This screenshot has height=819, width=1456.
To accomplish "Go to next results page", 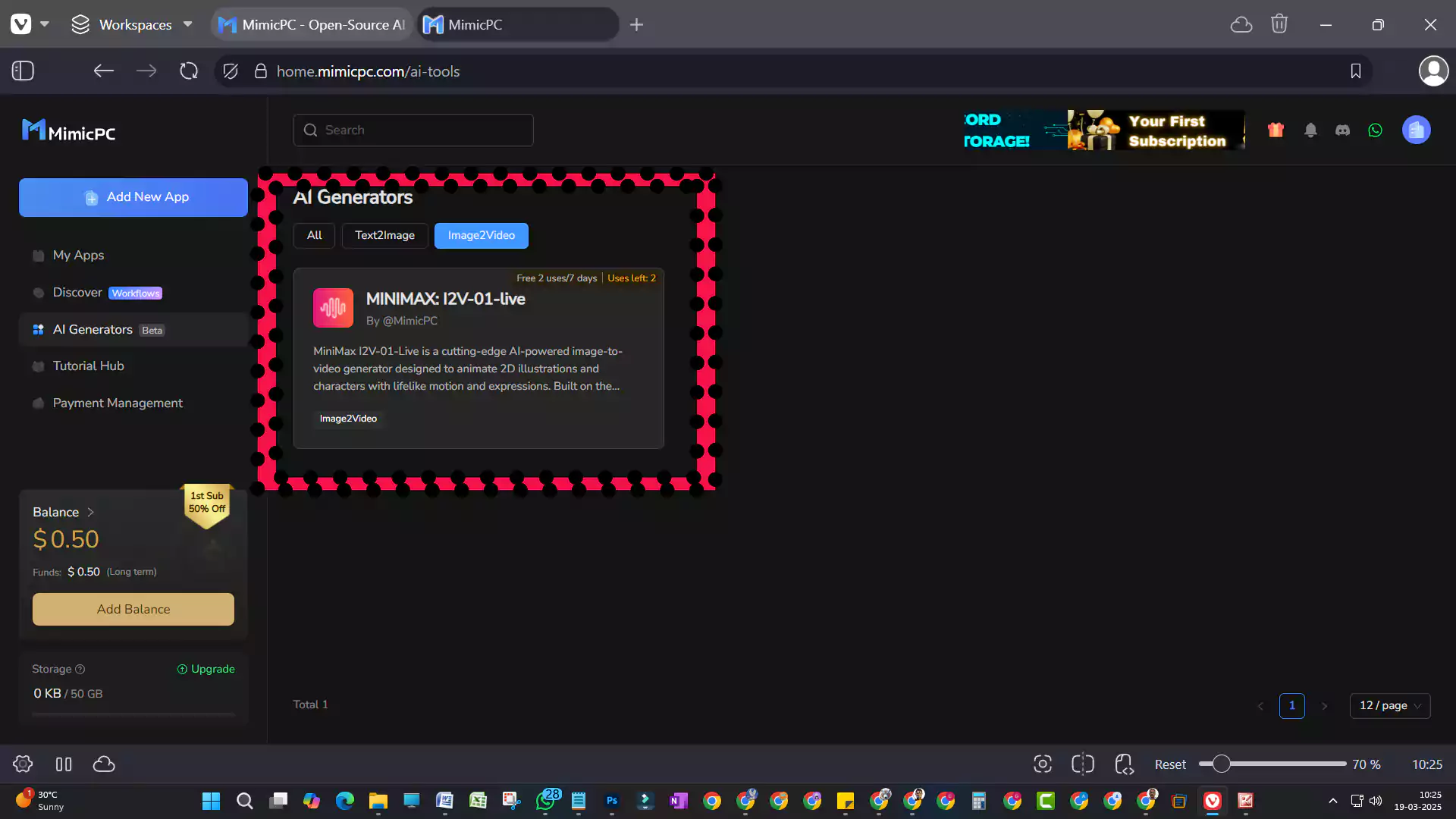I will (x=1325, y=706).
